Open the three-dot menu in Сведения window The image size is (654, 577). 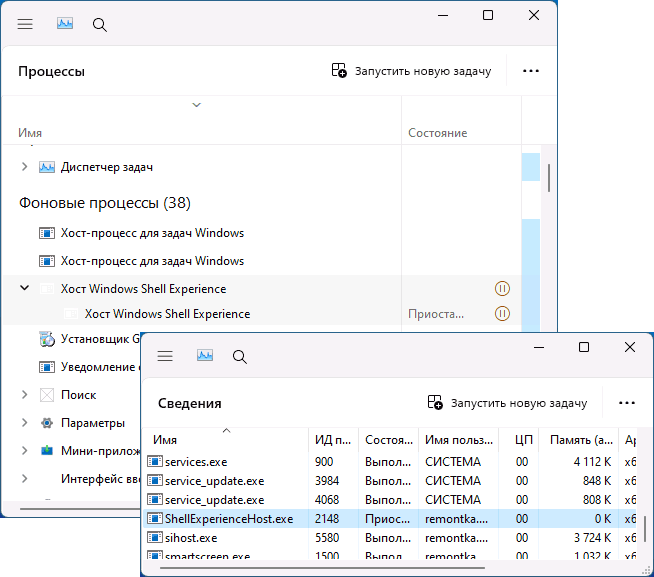(x=626, y=403)
